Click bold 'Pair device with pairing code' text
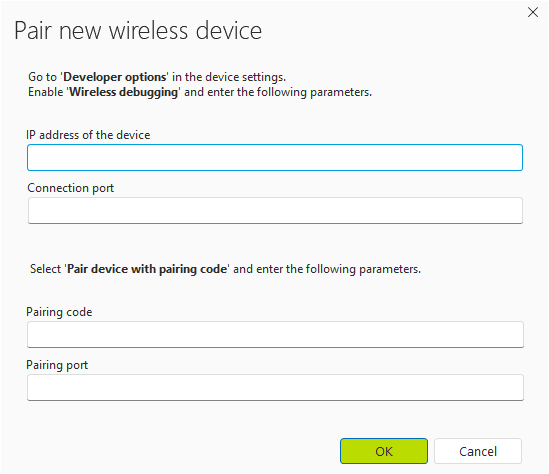The image size is (549, 474). pos(147,269)
